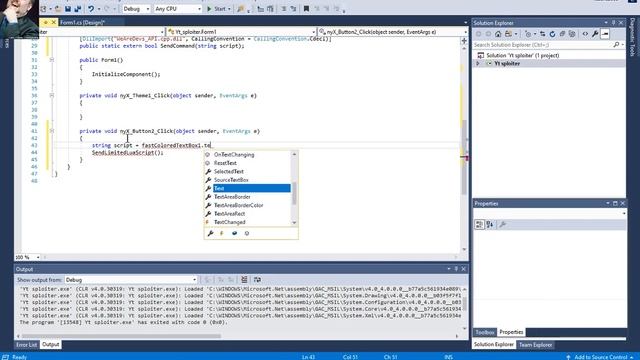Switch to Error List tab

pyautogui.click(x=27, y=344)
